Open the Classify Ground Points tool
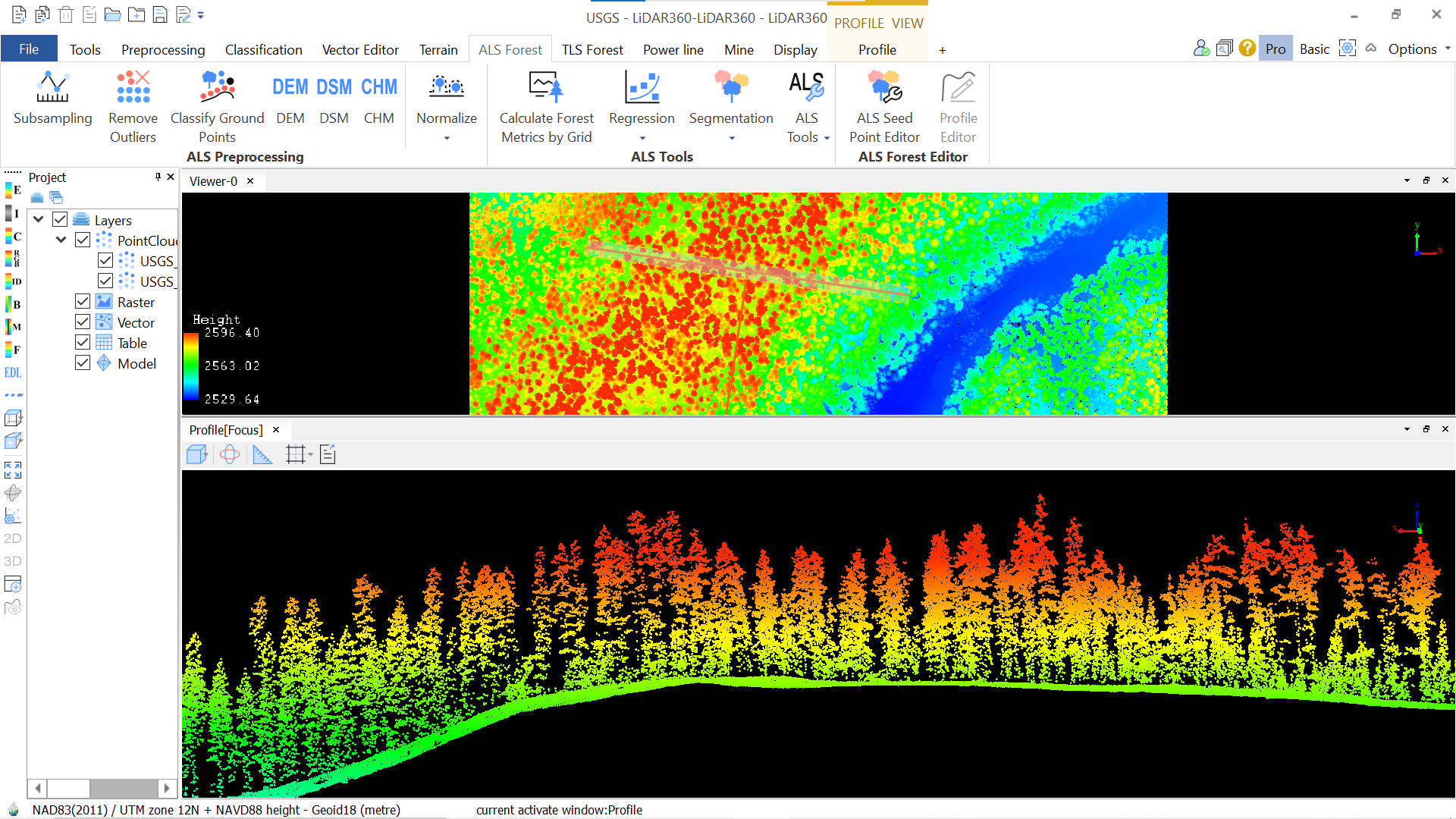 point(217,101)
